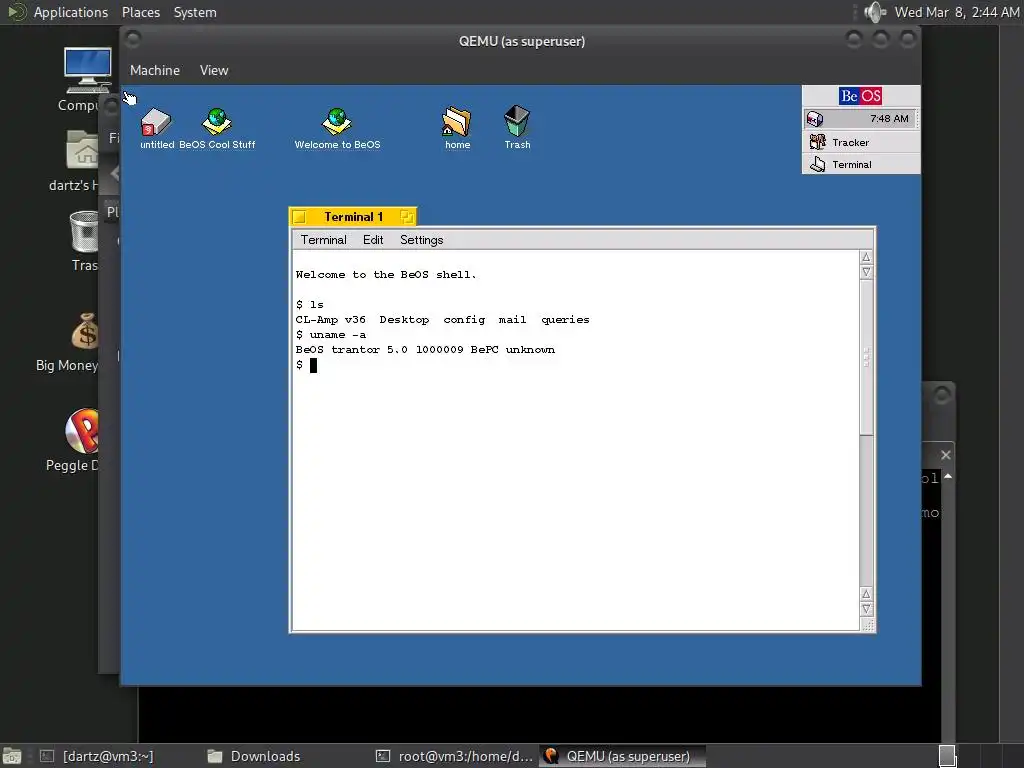This screenshot has width=1024, height=768.
Task: Click terminal scrollbar top down arrow
Action: tap(866, 272)
